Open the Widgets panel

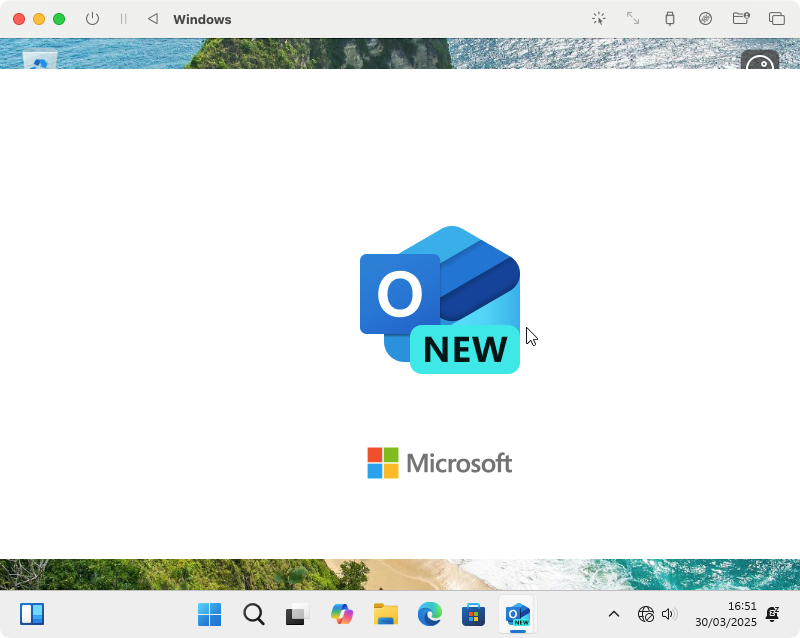32,614
